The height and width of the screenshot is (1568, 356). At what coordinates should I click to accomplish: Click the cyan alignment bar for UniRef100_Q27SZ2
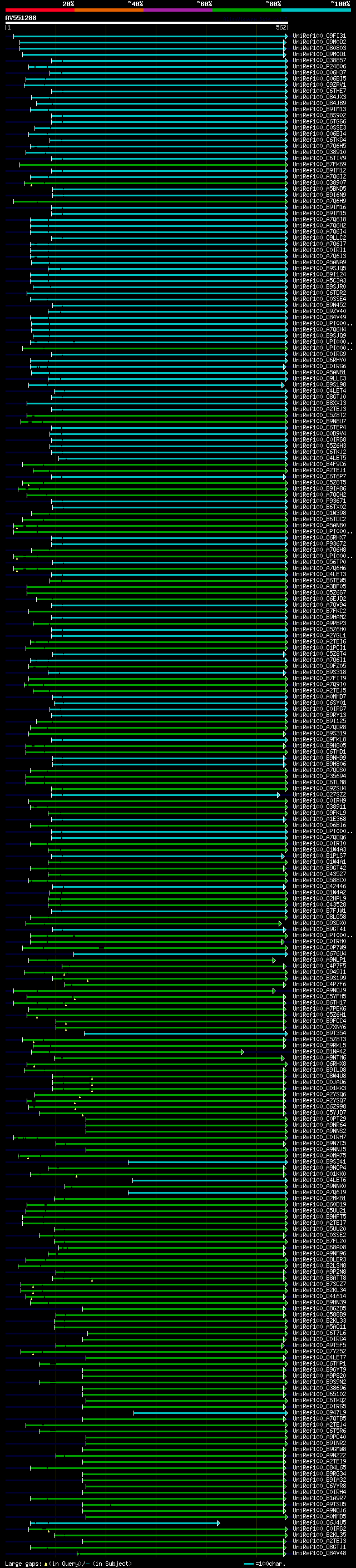[x=166, y=794]
